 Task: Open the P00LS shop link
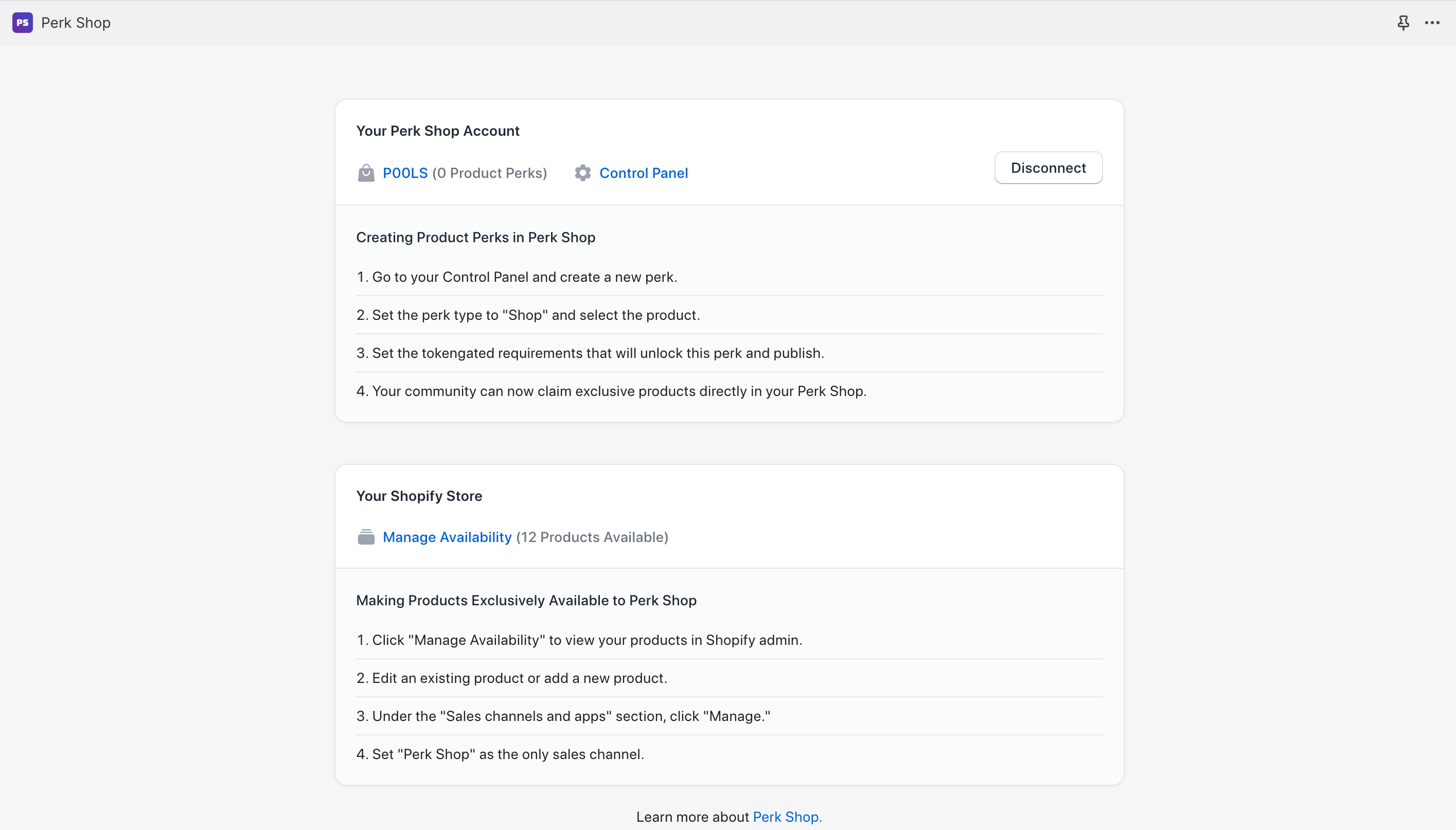click(405, 173)
